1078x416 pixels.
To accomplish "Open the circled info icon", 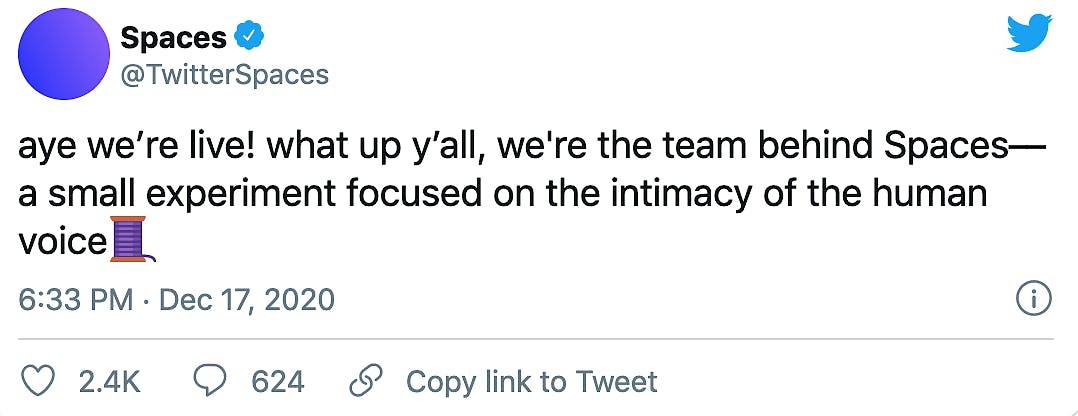I will (1031, 297).
